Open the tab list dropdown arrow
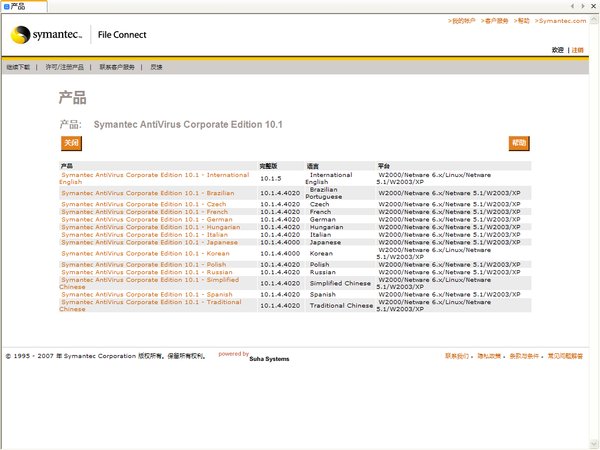Screen dimensions: 600x450 tap(592, 6)
